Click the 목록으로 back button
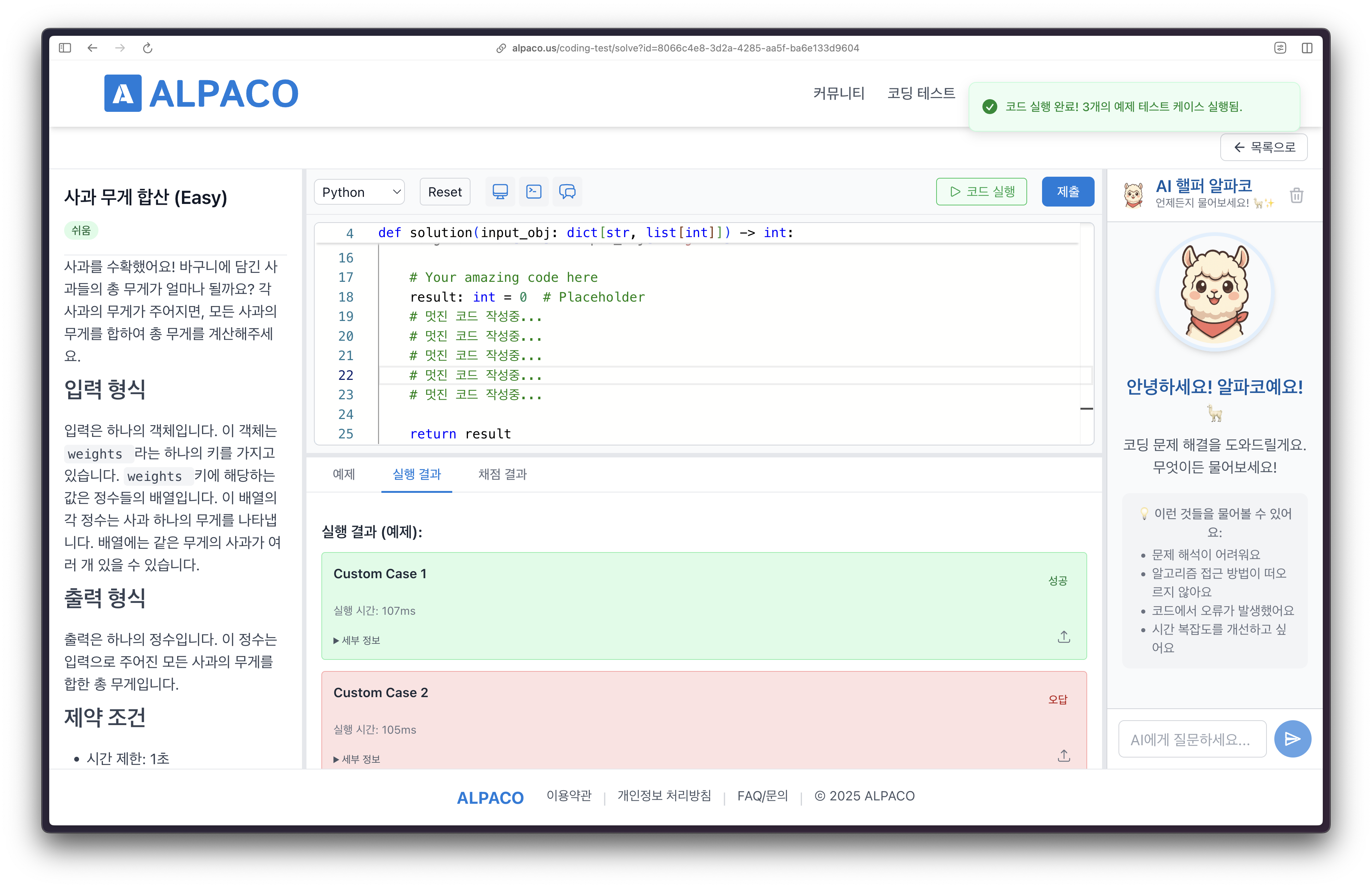1372x888 pixels. point(1264,147)
